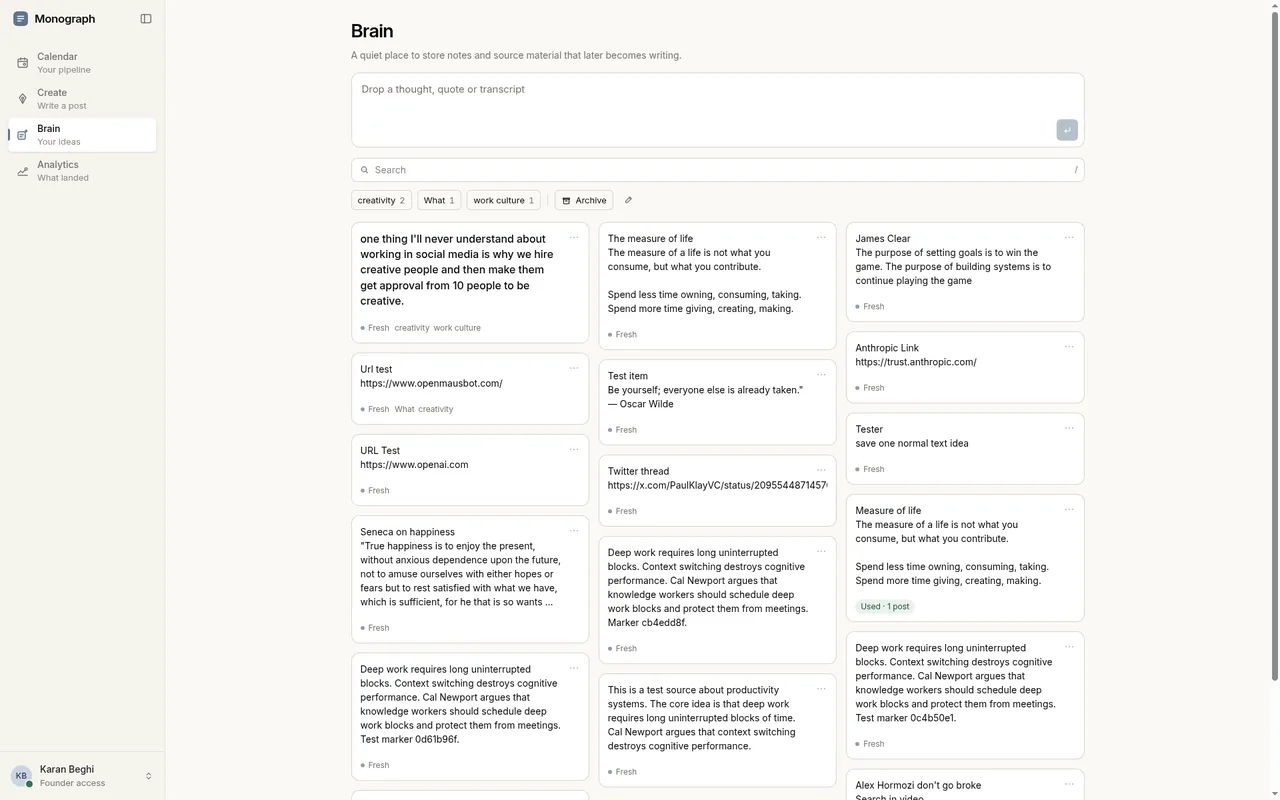The height and width of the screenshot is (800, 1280).
Task: Open options menu on The measure of life card
Action: tap(821, 238)
